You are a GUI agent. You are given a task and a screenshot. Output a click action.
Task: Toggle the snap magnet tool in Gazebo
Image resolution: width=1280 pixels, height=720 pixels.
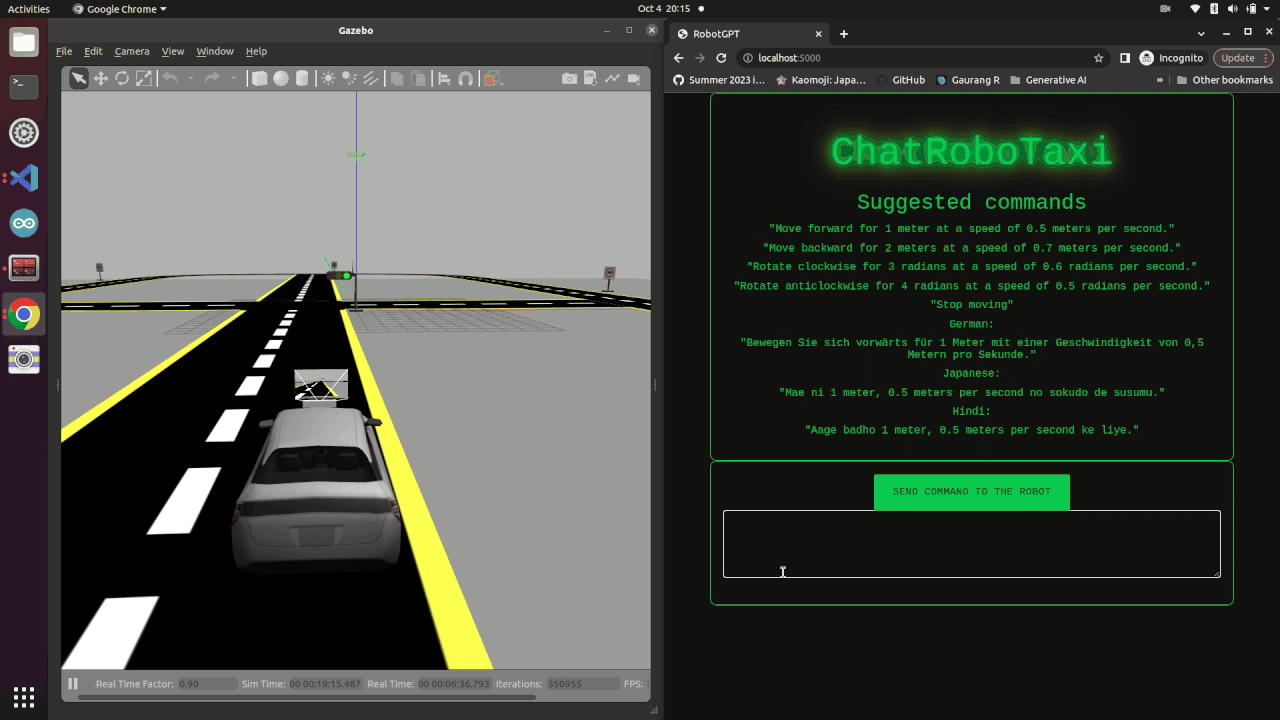click(465, 79)
